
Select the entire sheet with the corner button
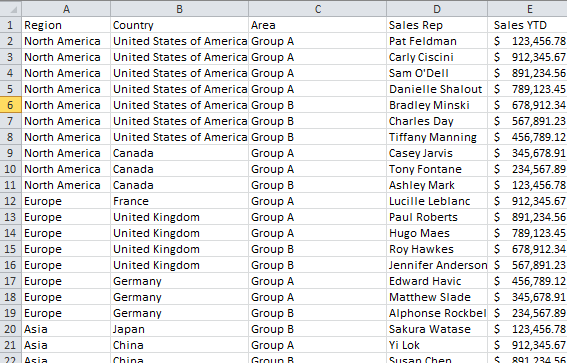pyautogui.click(x=10, y=9)
